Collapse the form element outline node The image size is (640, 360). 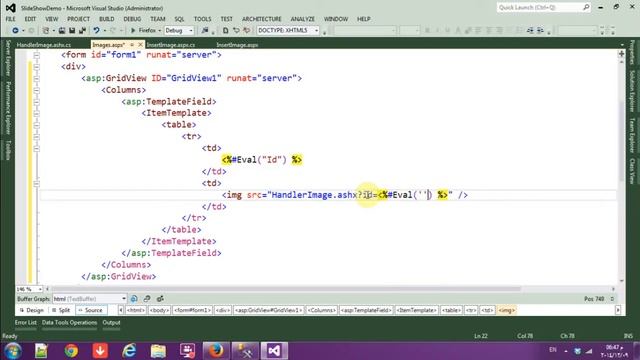(x=36, y=55)
